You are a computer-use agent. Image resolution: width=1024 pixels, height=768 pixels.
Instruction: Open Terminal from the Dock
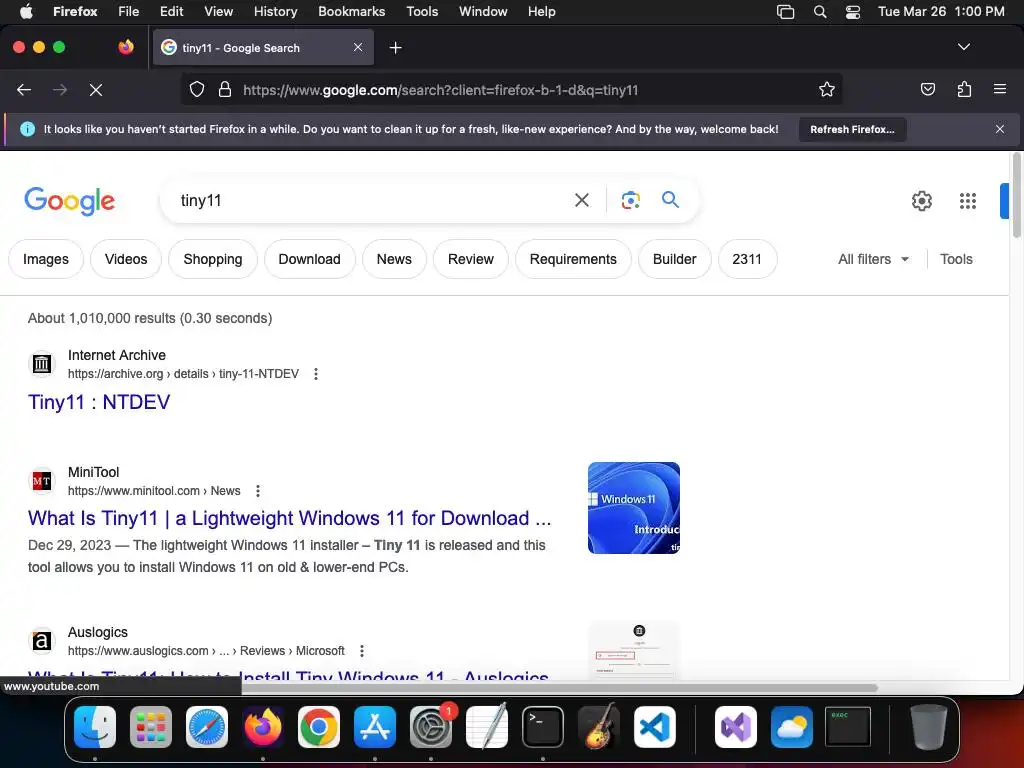point(543,726)
